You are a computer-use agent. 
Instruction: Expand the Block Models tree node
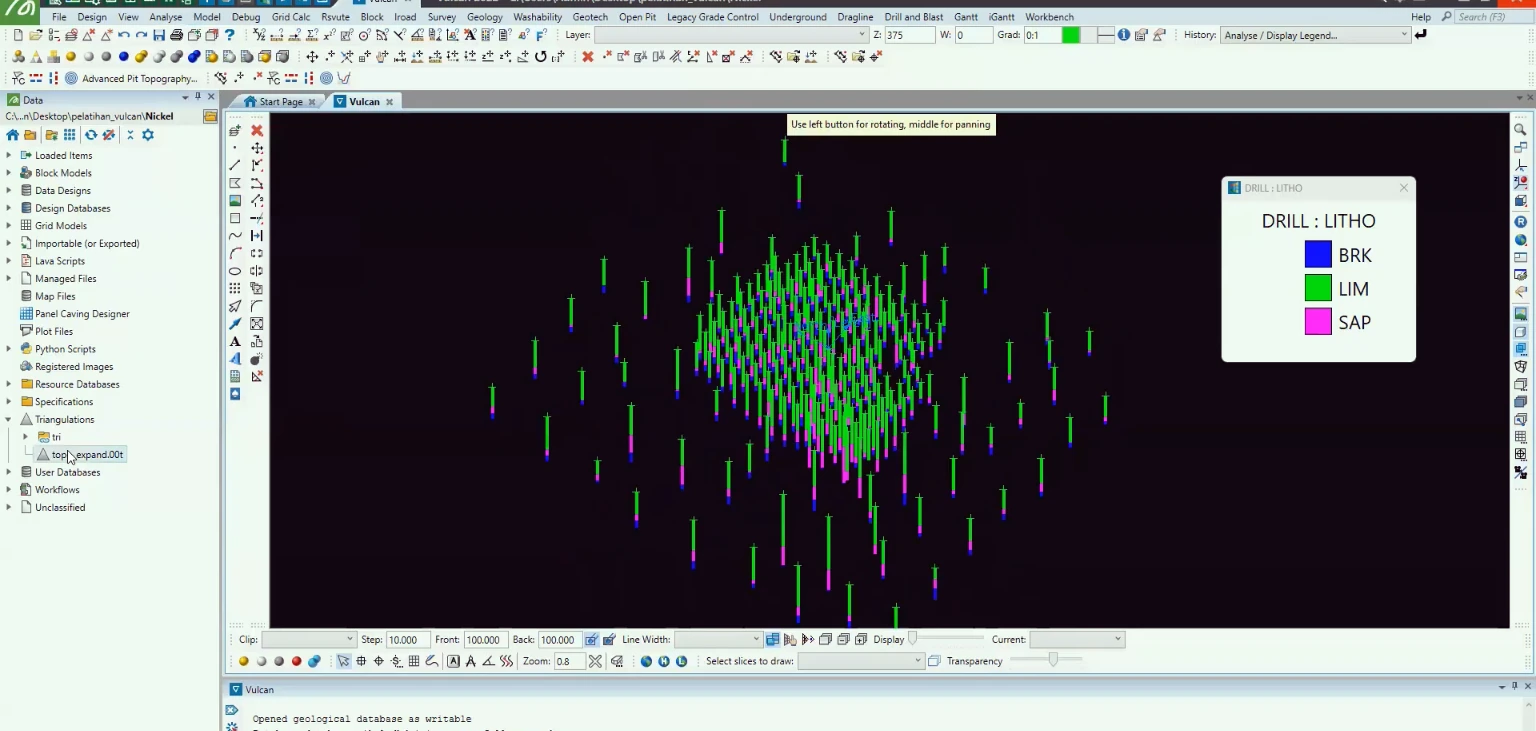point(9,173)
